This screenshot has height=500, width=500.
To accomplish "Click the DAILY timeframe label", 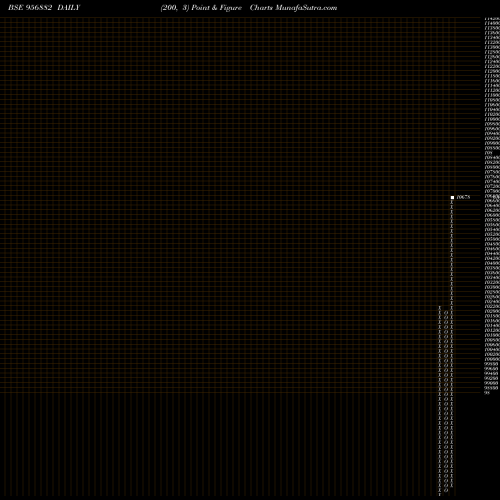I will (x=69, y=8).
